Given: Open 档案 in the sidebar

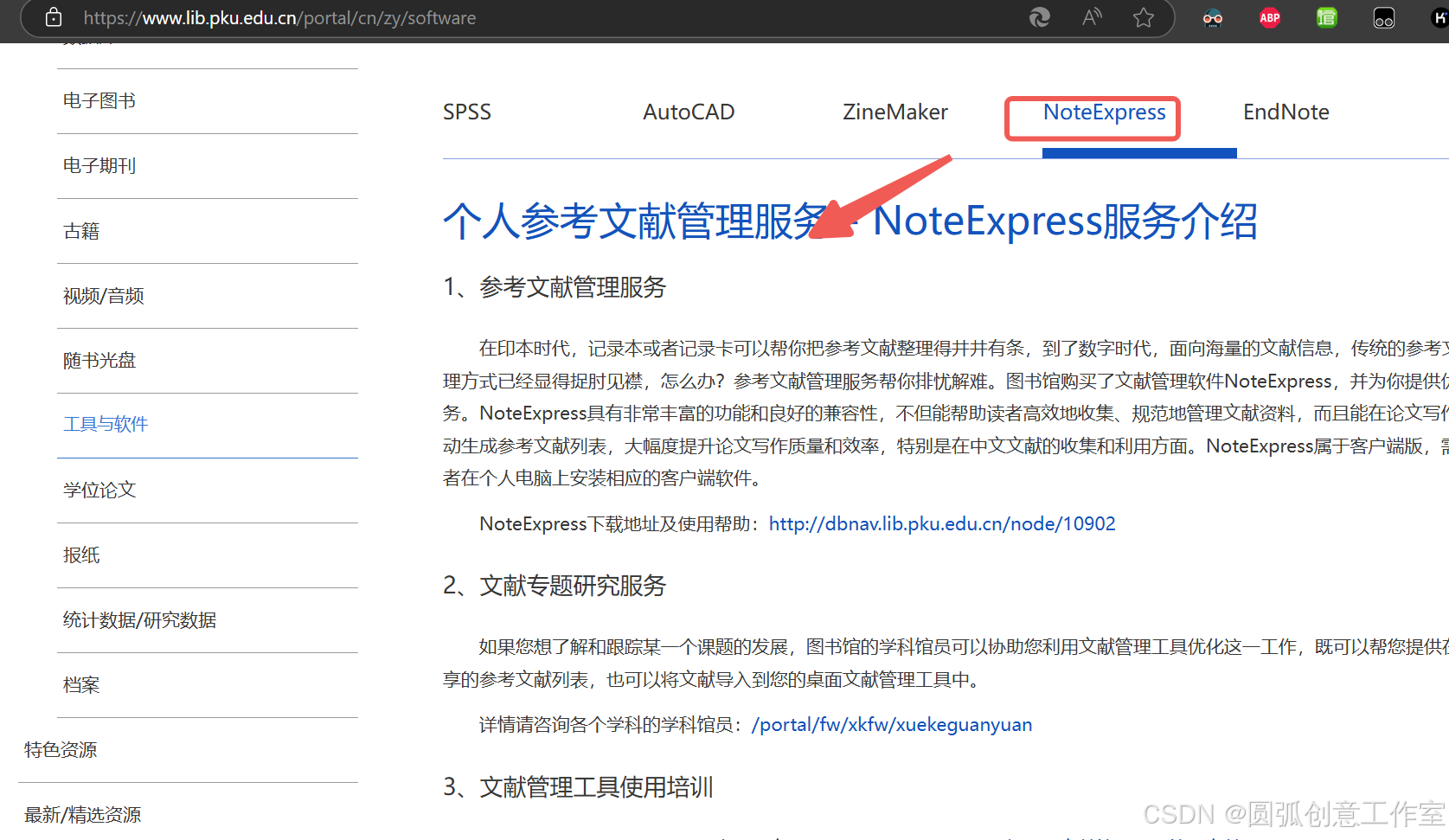Looking at the screenshot, I should click(81, 685).
